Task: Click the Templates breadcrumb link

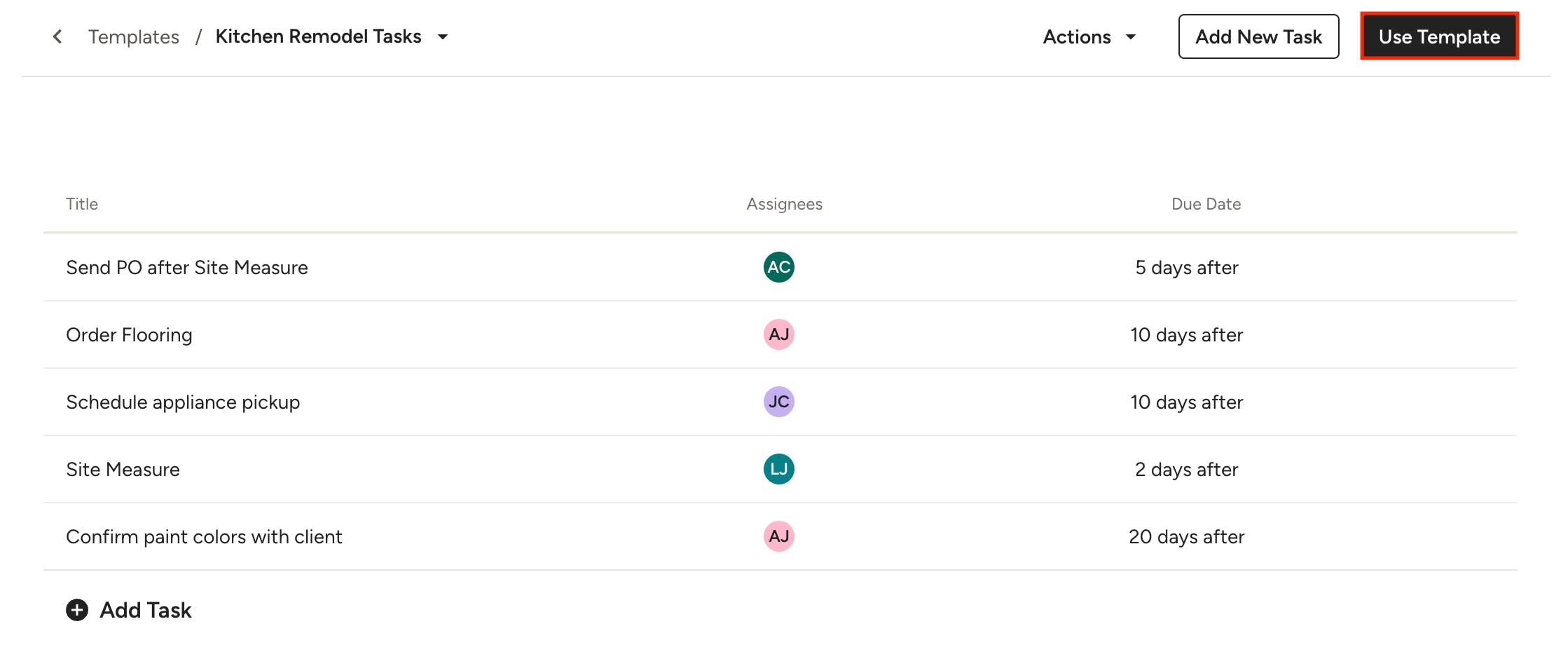Action: 134,36
